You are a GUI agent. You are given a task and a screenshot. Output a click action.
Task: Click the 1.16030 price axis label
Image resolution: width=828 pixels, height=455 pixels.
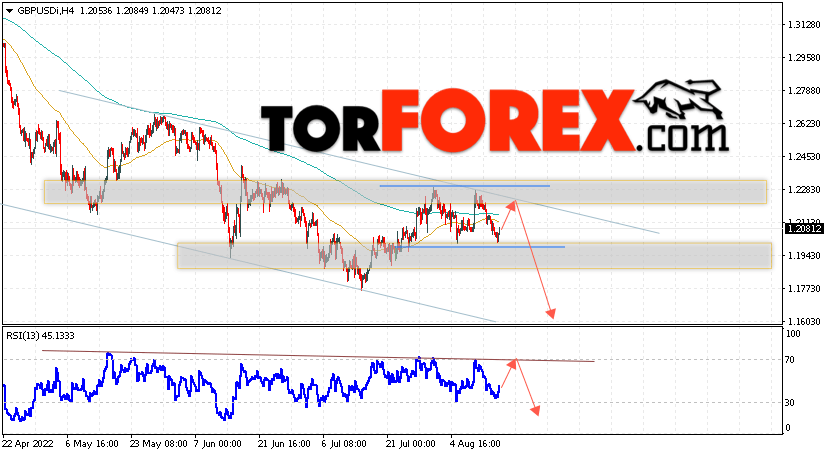[804, 321]
